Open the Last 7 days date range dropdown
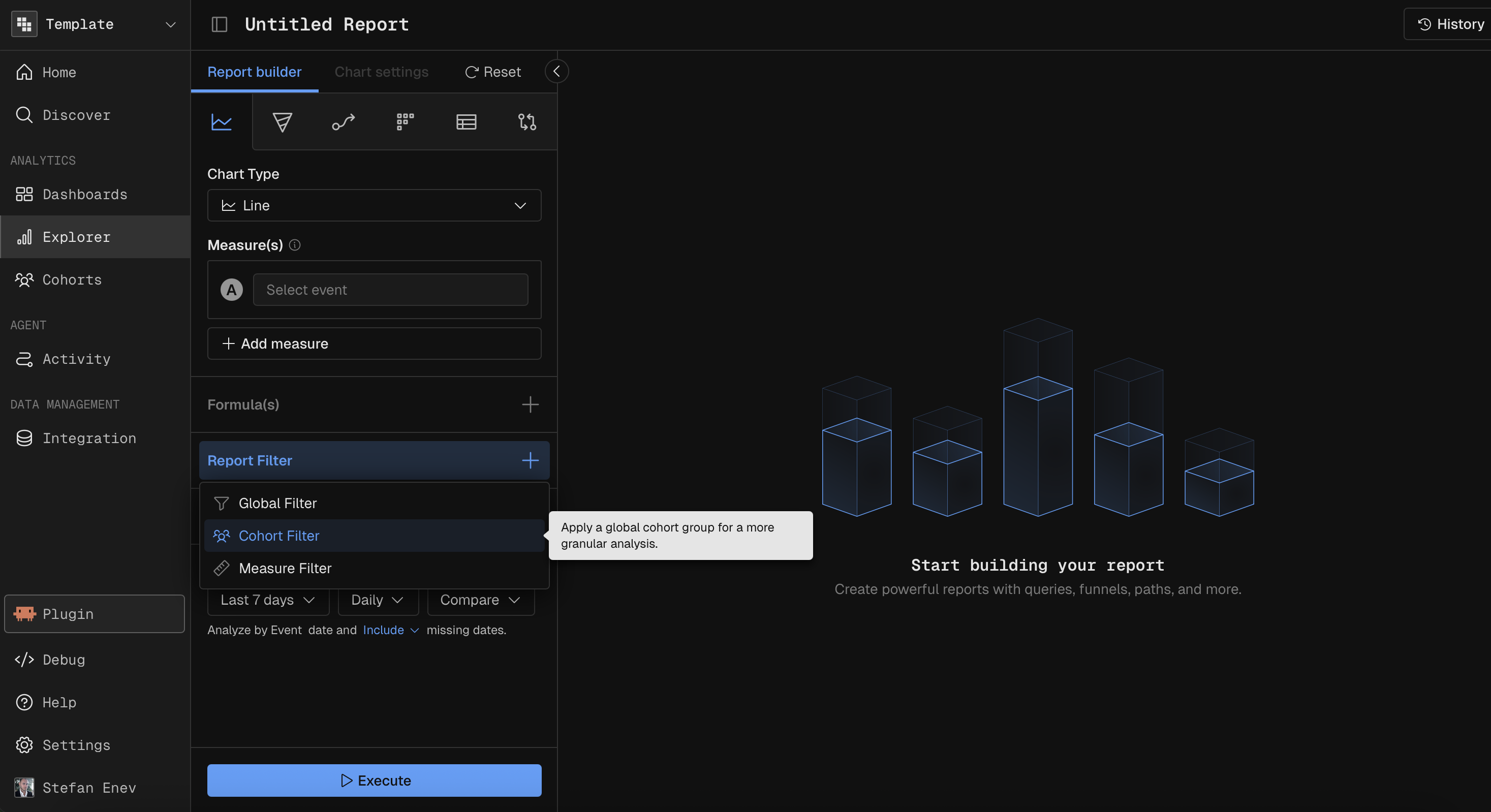1491x812 pixels. pos(268,600)
